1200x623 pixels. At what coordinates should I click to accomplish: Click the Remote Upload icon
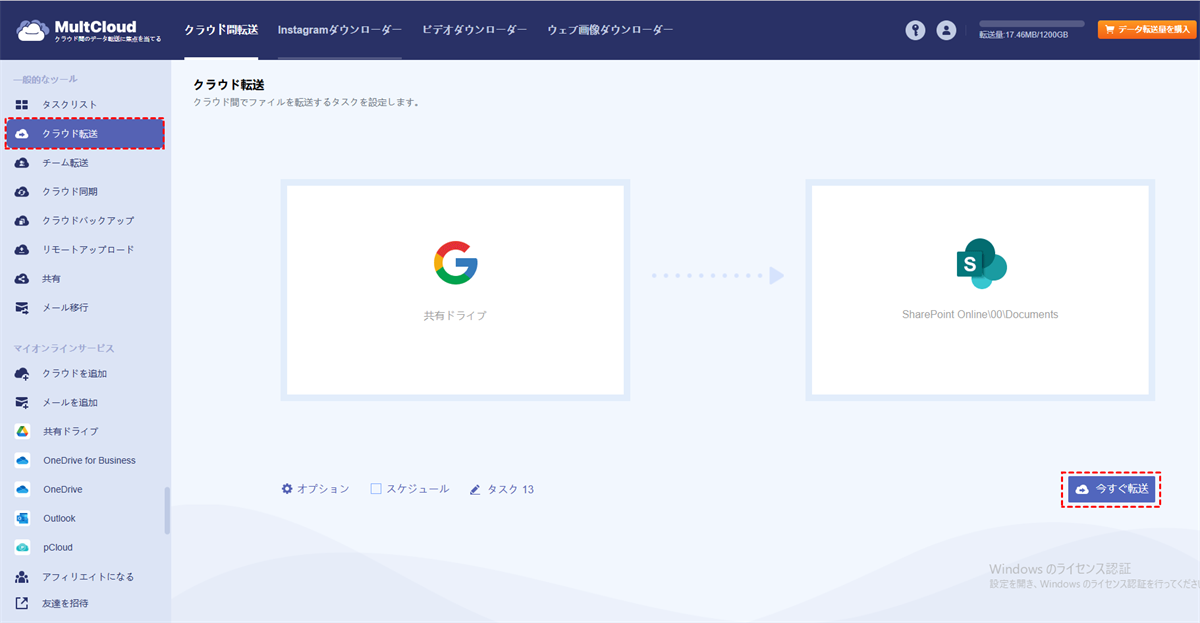click(22, 249)
